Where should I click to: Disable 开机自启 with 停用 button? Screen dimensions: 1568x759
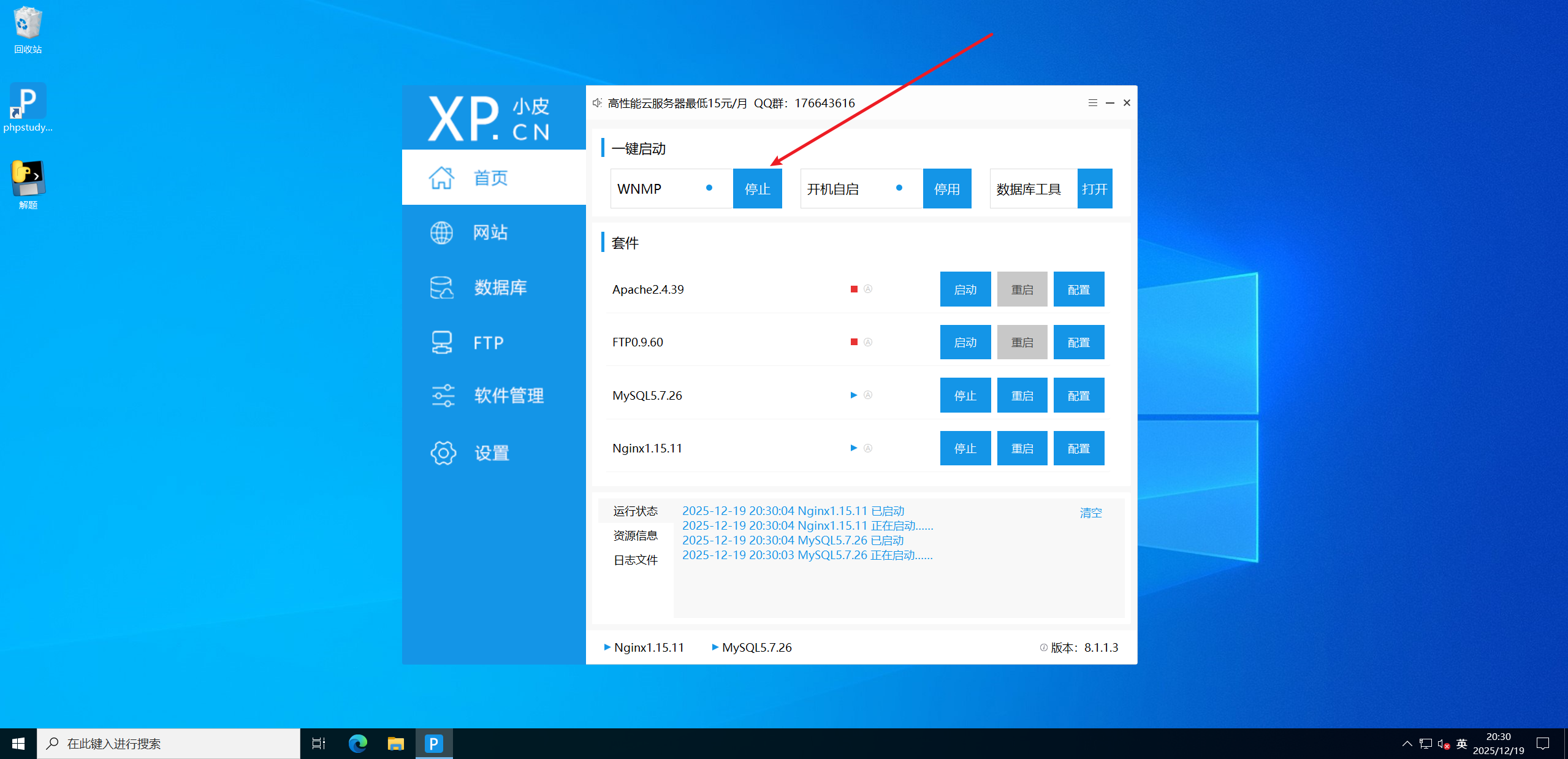point(947,189)
